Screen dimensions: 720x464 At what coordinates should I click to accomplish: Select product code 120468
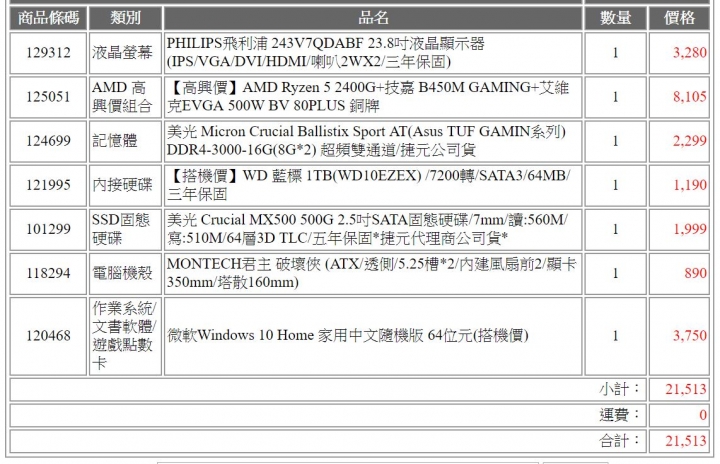tap(48, 336)
